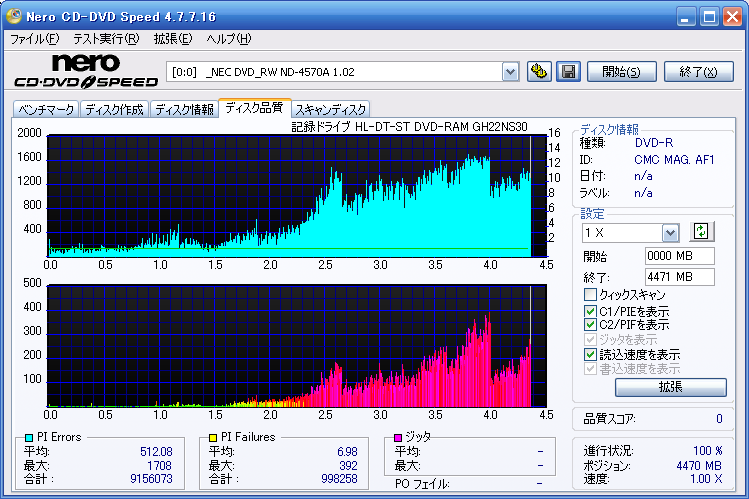
Task: Click the 品質スコア value 0
Action: pos(719,419)
